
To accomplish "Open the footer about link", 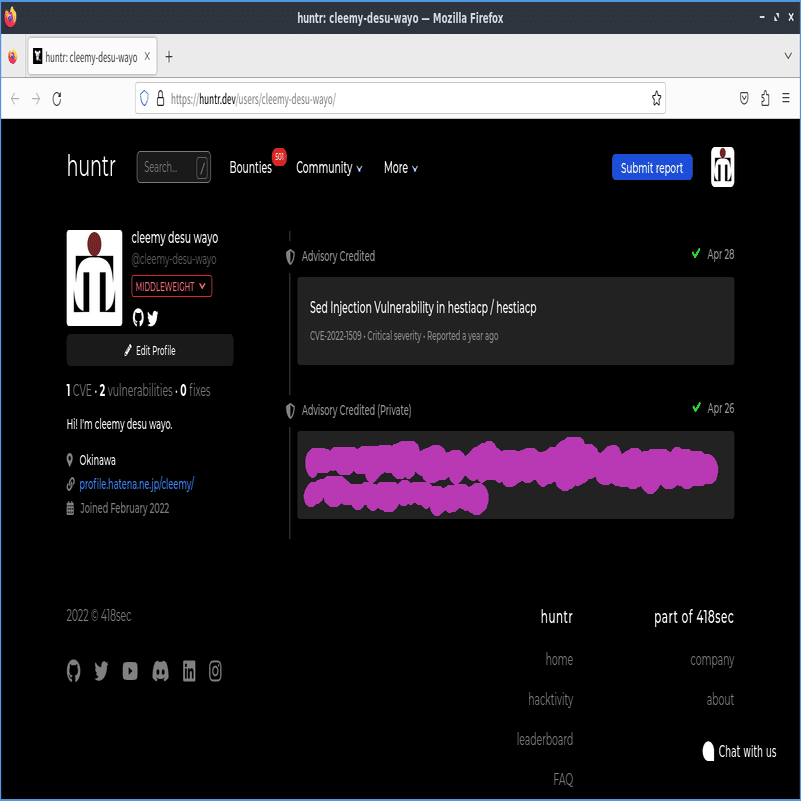I will (x=720, y=699).
